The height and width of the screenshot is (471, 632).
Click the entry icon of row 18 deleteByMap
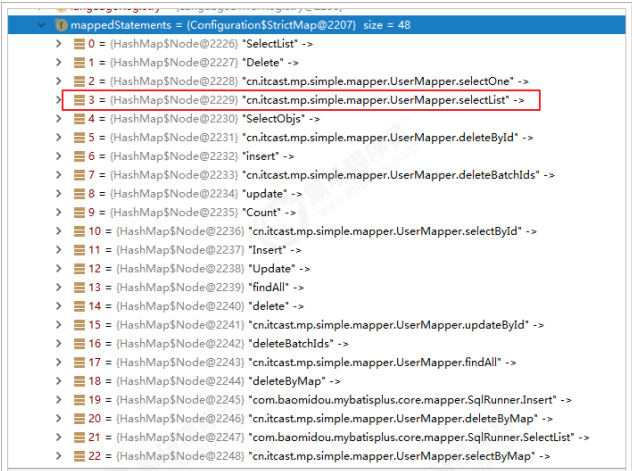click(80, 381)
